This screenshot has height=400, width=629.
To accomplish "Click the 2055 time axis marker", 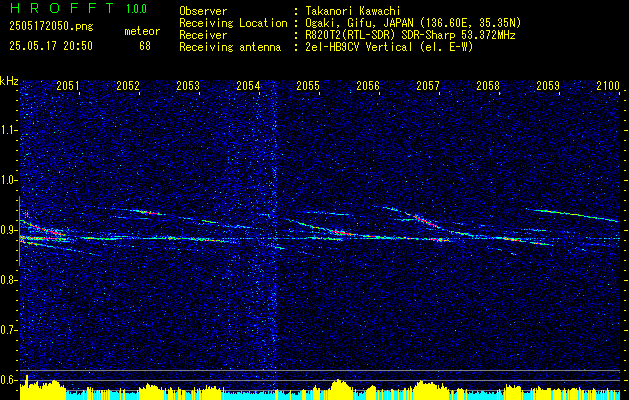I will coord(308,85).
